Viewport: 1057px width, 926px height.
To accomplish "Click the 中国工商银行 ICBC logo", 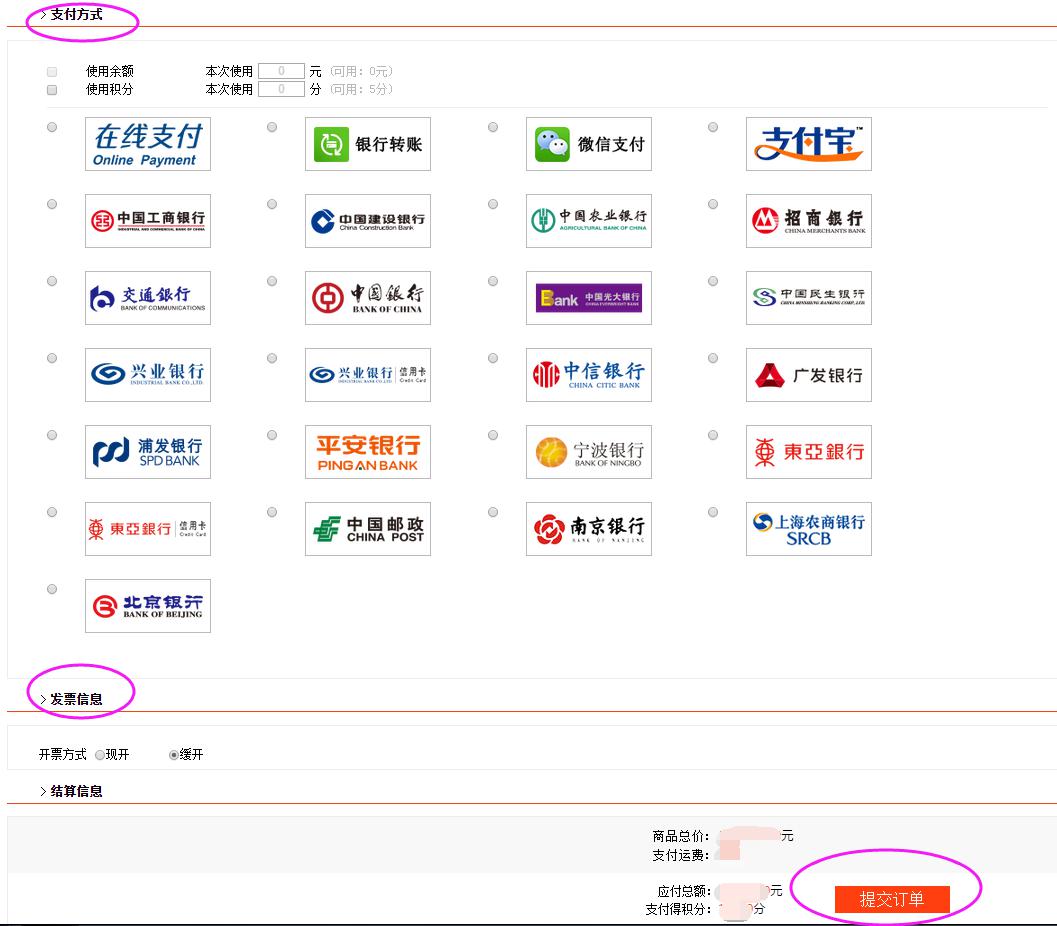I will (x=148, y=221).
